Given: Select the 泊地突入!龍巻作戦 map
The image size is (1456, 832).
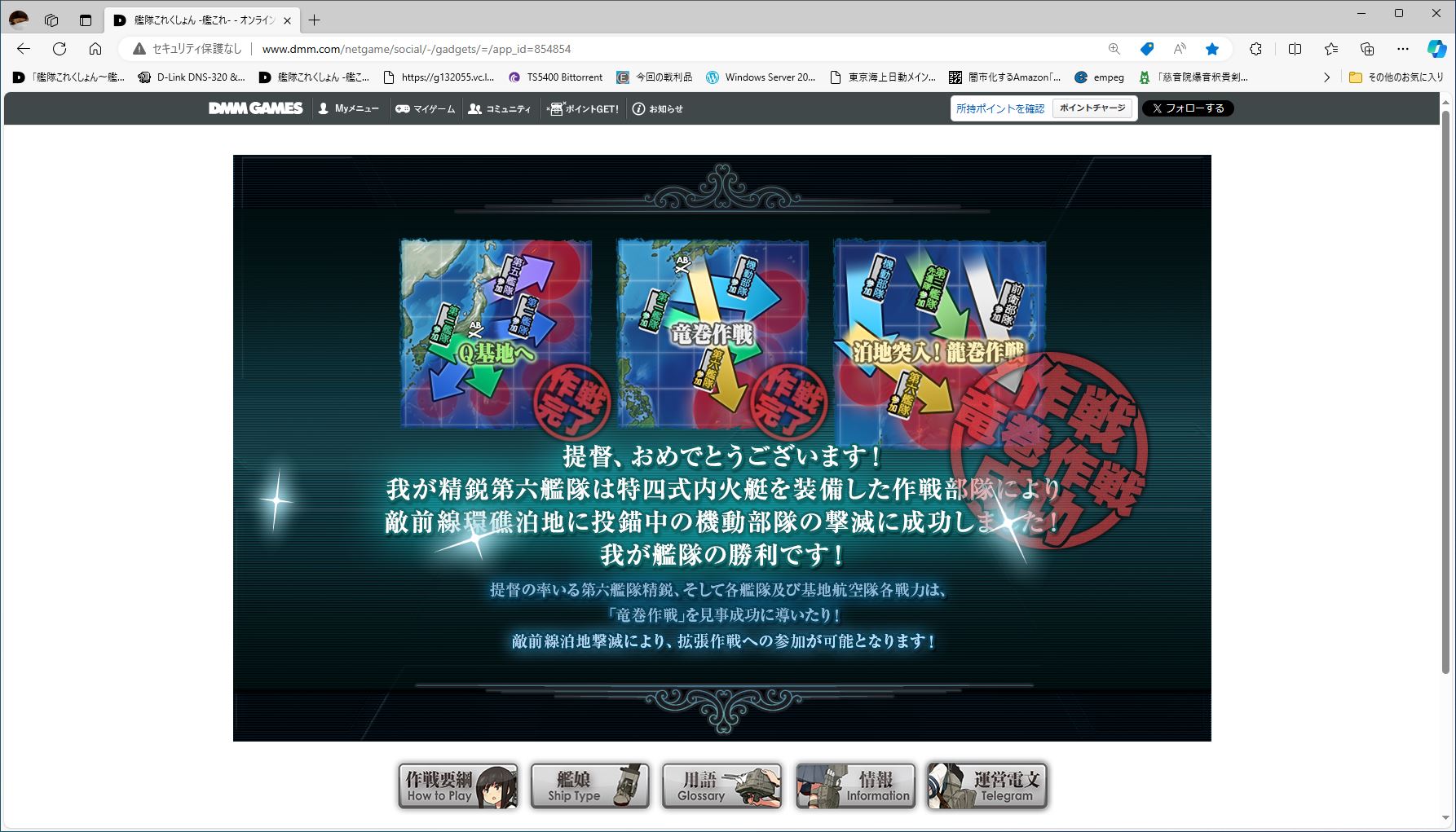Looking at the screenshot, I should [x=939, y=342].
